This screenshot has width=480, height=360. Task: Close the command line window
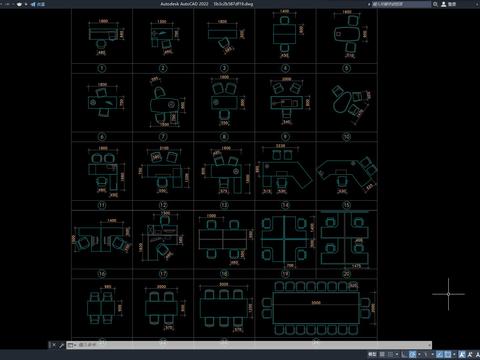(x=54, y=345)
